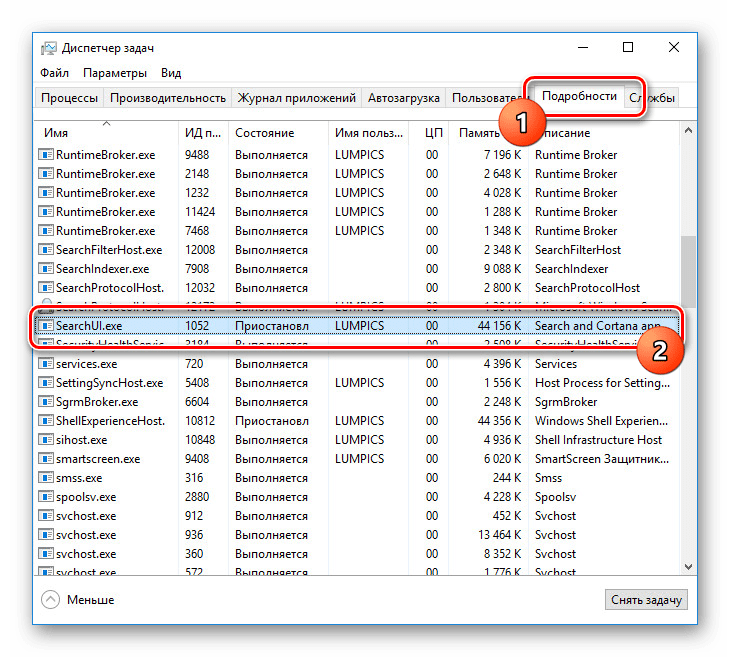Click the Снять задачу button
Viewport: 730px width, 657px height.
point(646,600)
